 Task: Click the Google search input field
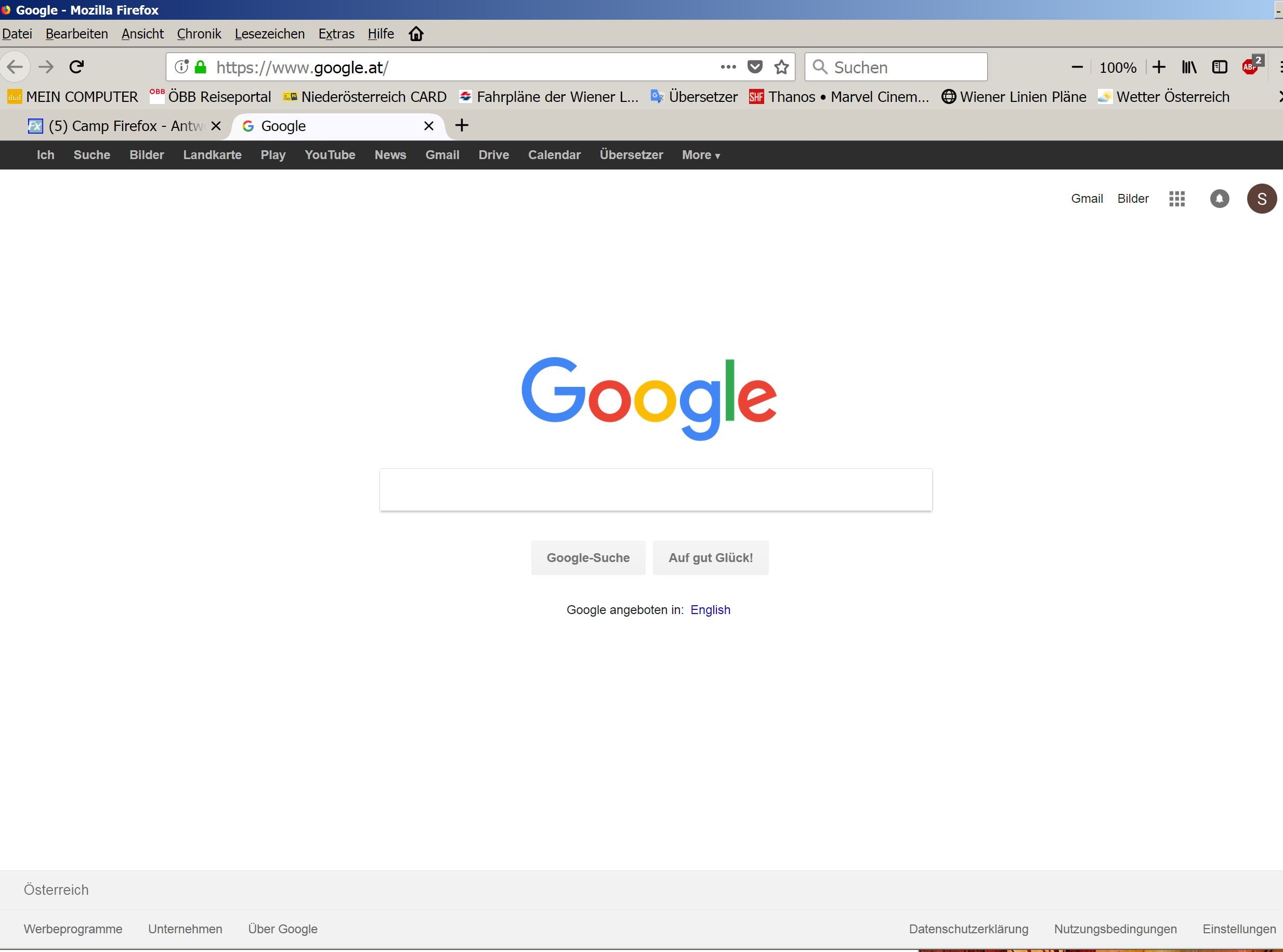(656, 490)
